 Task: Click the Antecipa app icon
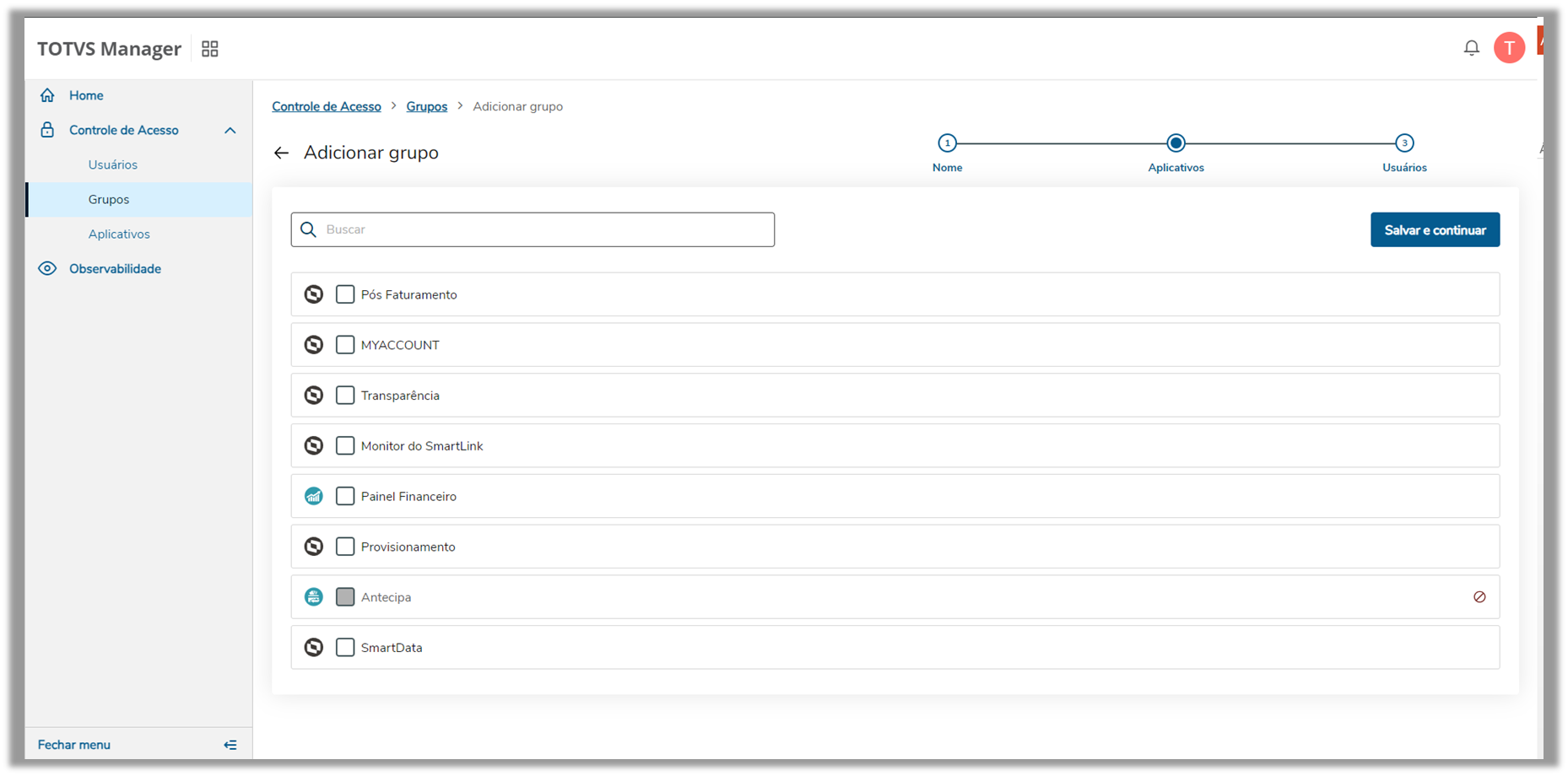coord(314,597)
